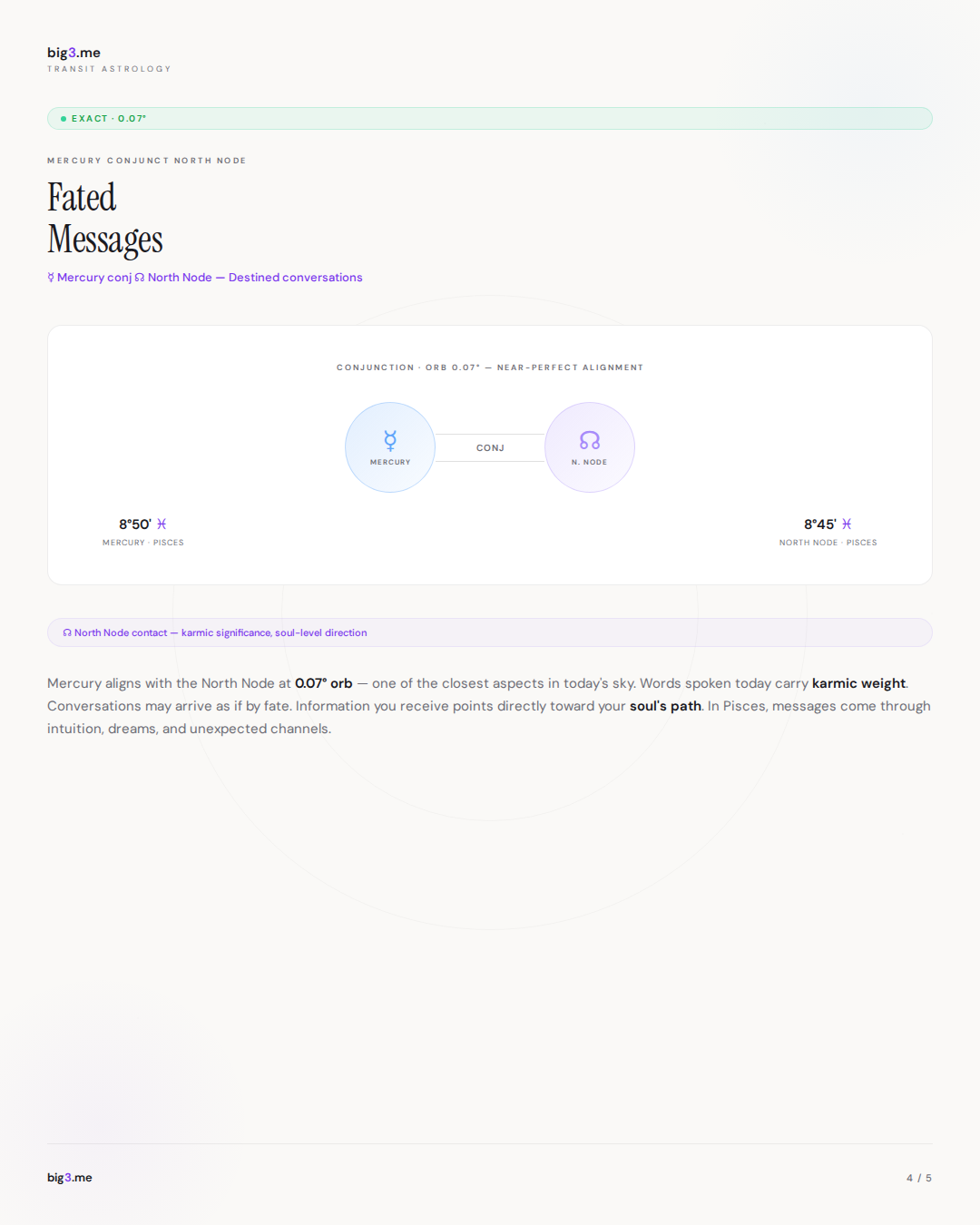This screenshot has height=1225, width=980.
Task: Click the 8°50' Mercury position value
Action: [134, 524]
